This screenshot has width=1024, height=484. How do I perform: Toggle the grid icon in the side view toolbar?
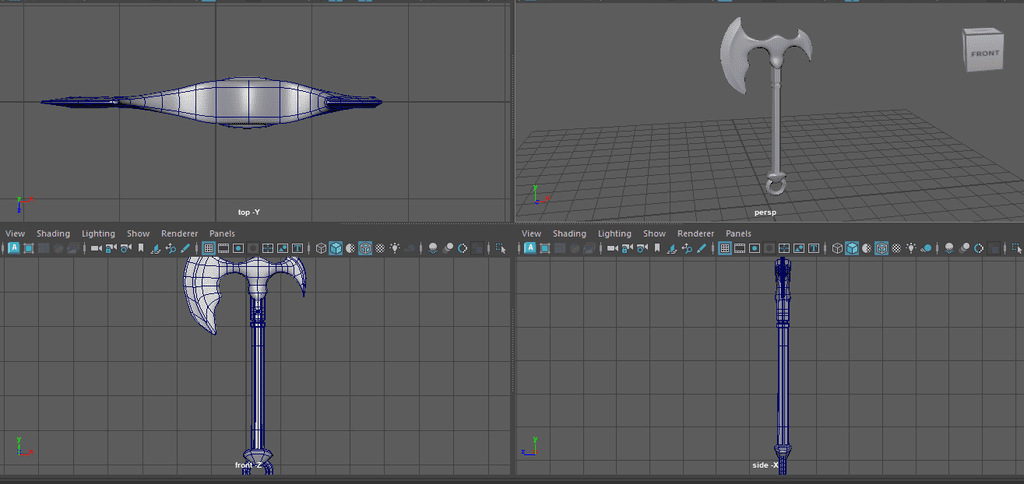[x=724, y=248]
